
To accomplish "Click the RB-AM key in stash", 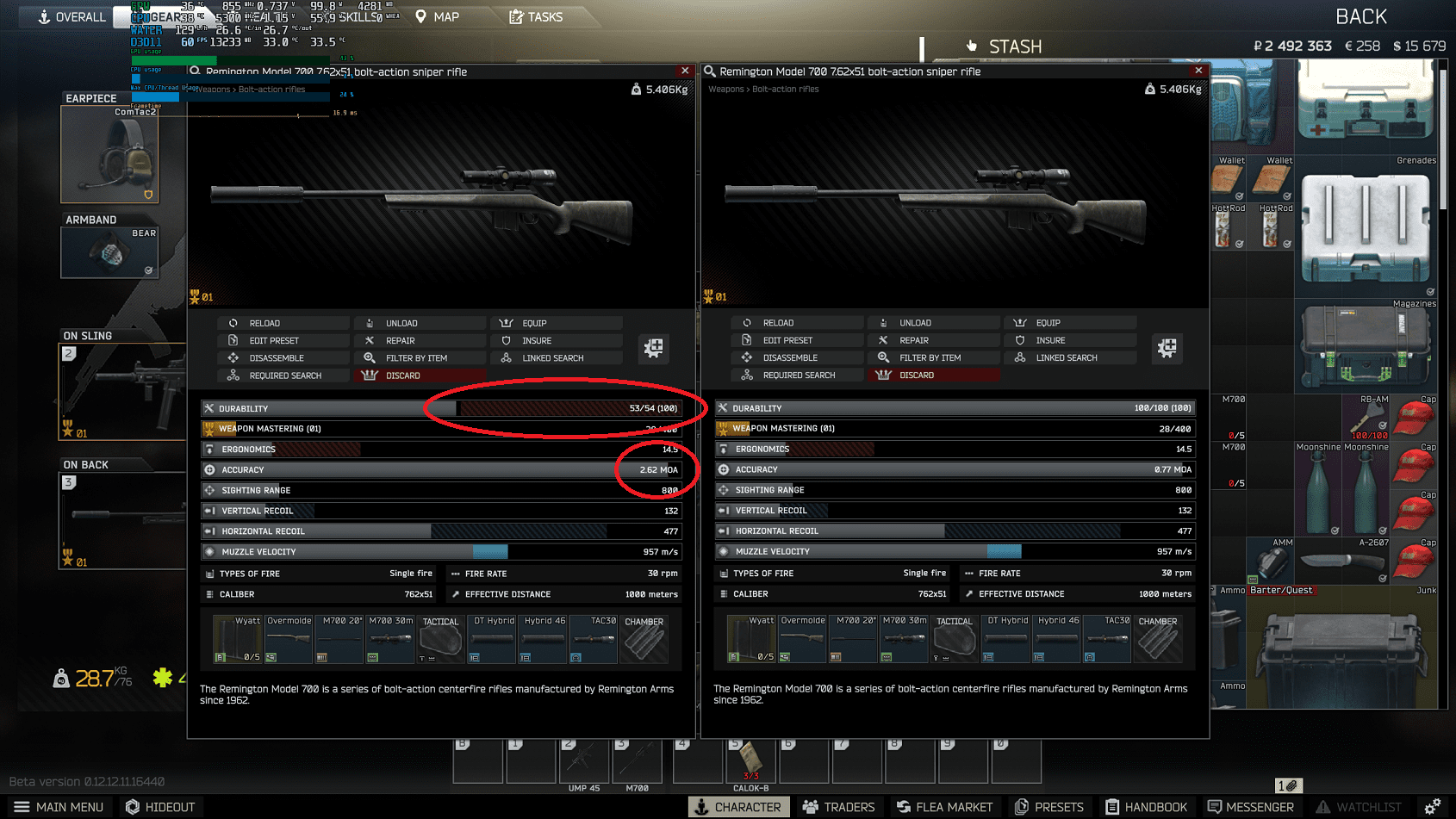I will [1366, 418].
